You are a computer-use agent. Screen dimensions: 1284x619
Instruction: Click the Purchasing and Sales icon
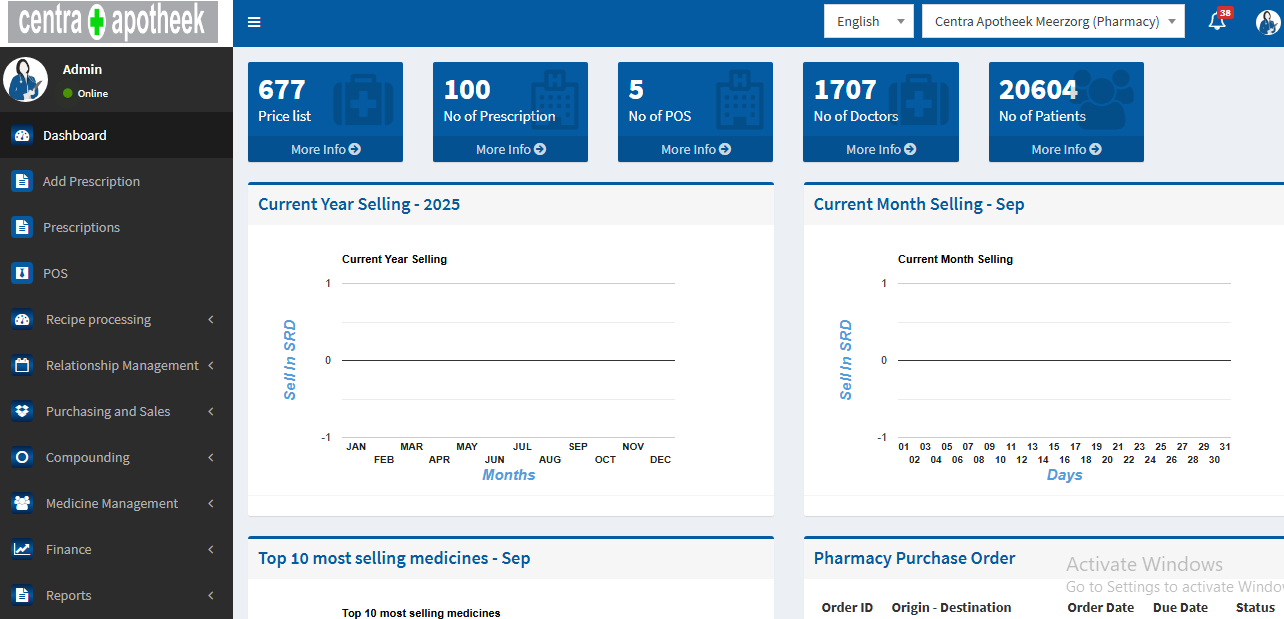tap(22, 411)
